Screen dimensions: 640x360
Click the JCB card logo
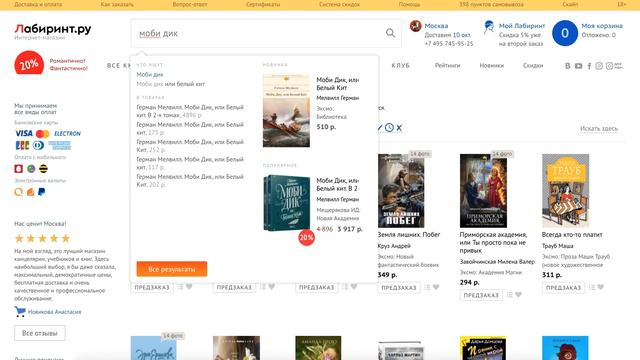click(x=22, y=145)
